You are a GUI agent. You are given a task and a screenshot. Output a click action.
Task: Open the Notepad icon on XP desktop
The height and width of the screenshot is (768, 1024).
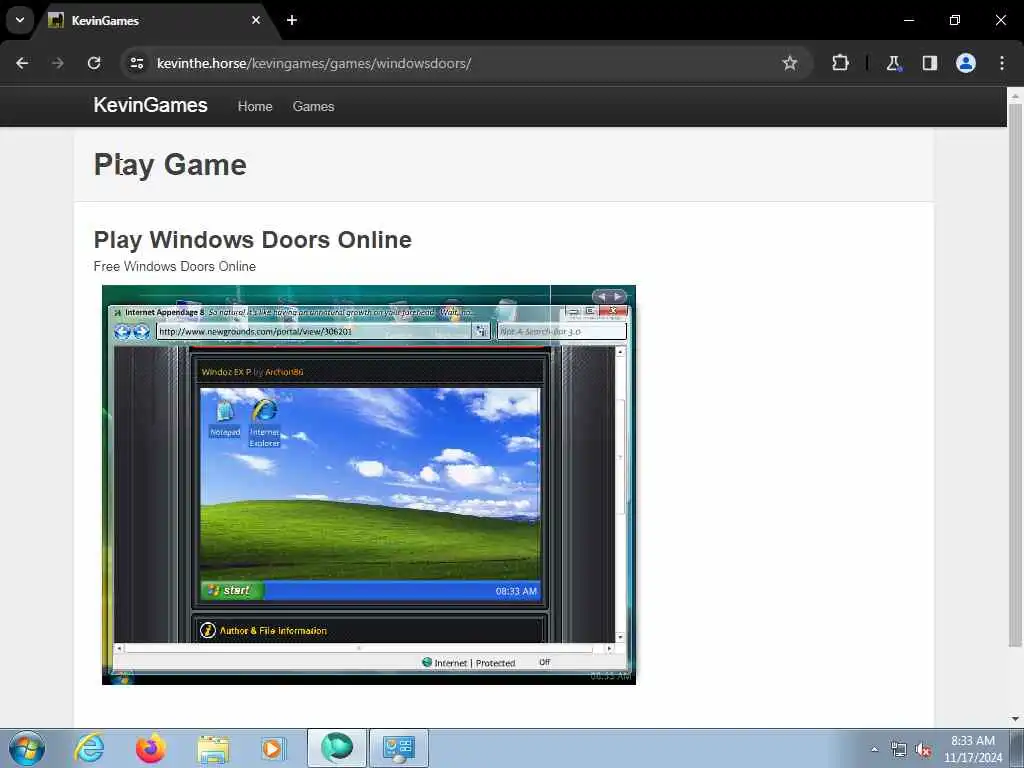click(x=225, y=418)
